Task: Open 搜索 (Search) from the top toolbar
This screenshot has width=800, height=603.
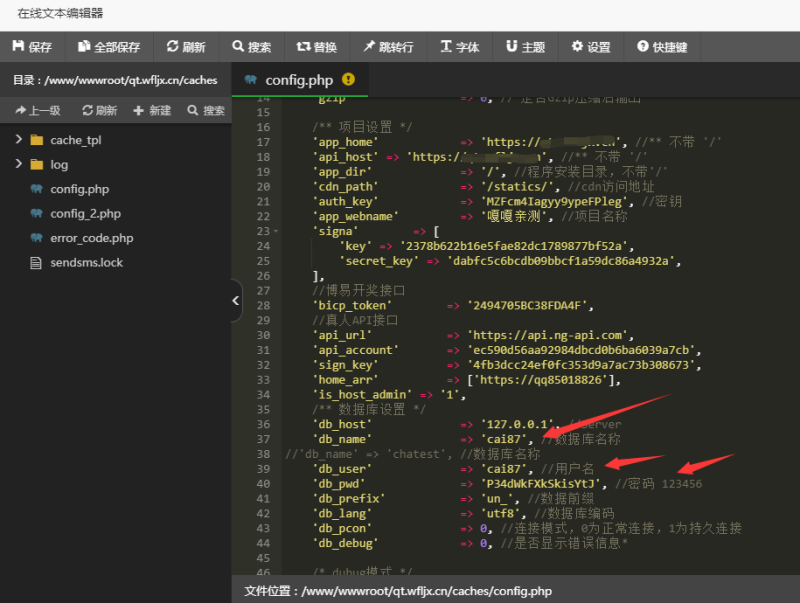Action: pyautogui.click(x=252, y=47)
